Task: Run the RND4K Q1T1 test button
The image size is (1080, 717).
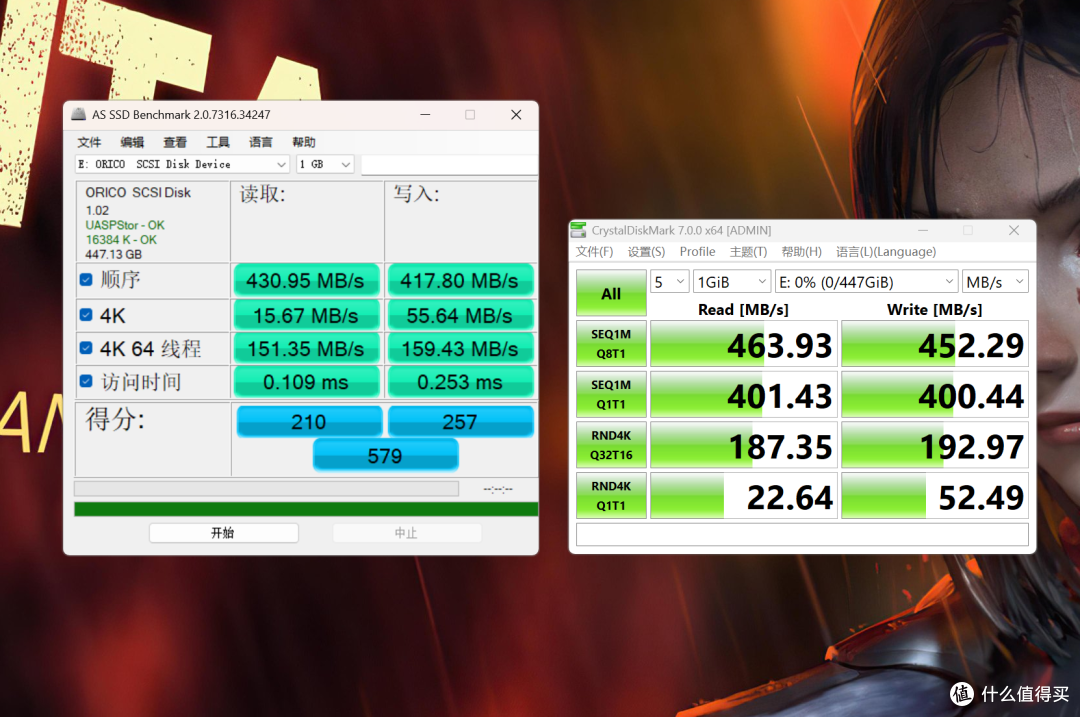Action: (611, 495)
